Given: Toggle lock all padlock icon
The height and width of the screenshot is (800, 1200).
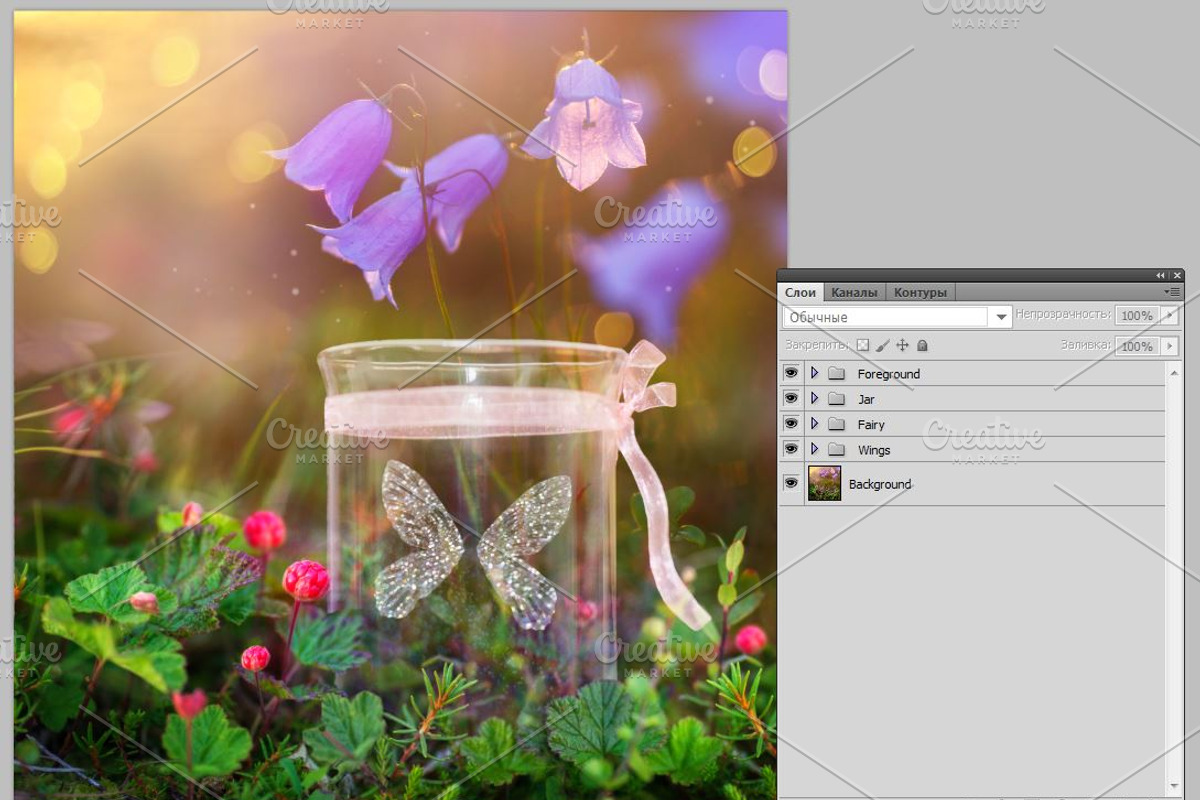Looking at the screenshot, I should point(922,345).
